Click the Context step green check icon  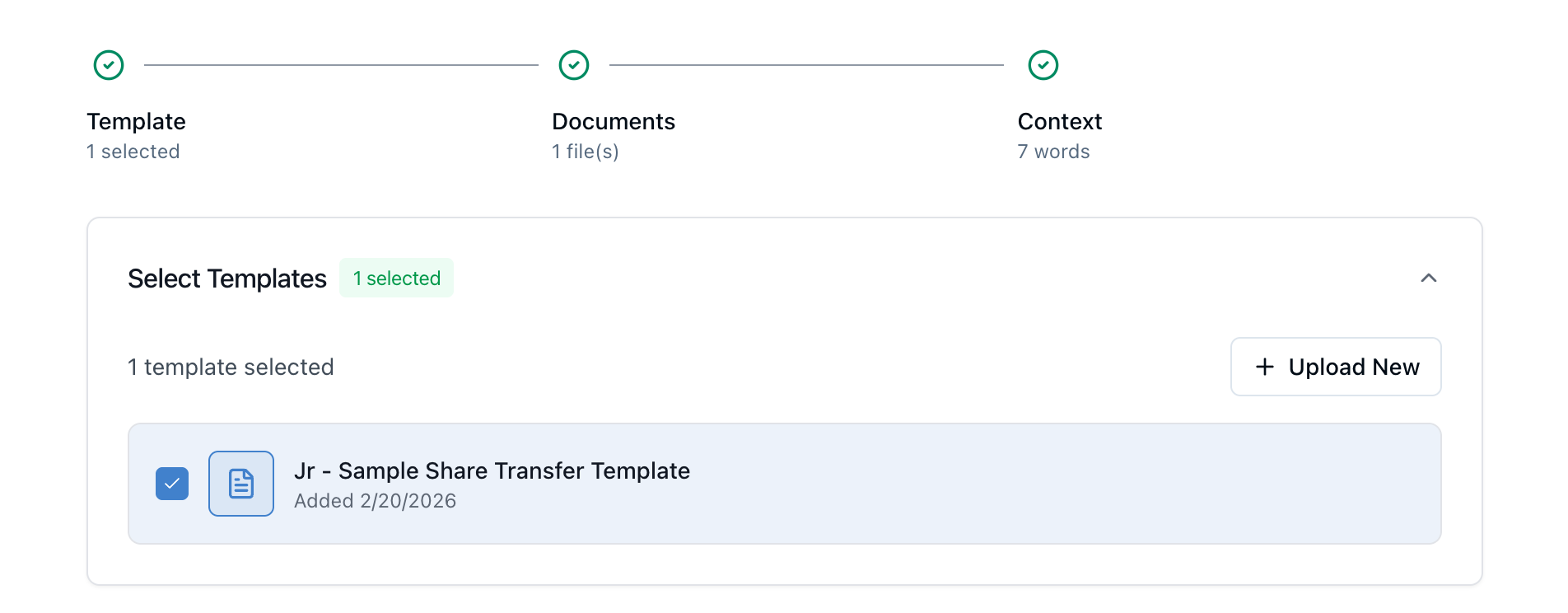tap(1043, 65)
